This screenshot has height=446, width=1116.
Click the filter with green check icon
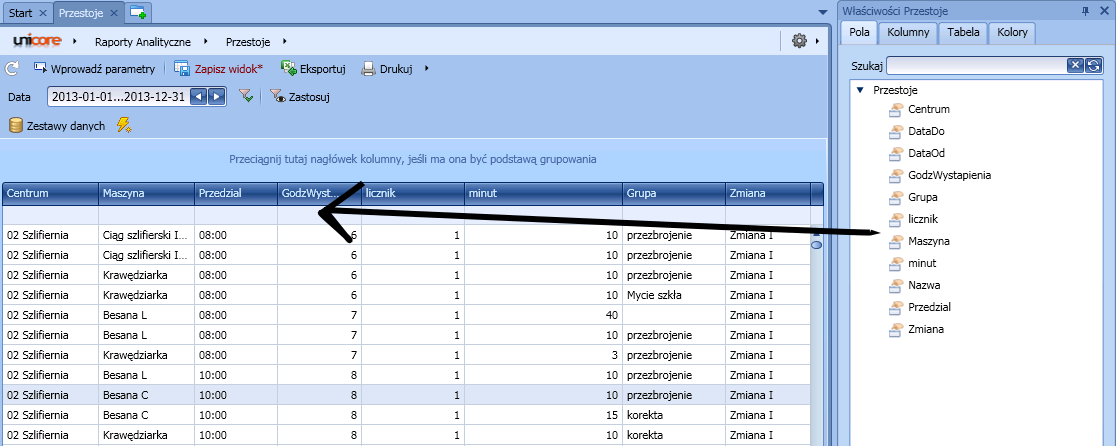(245, 96)
